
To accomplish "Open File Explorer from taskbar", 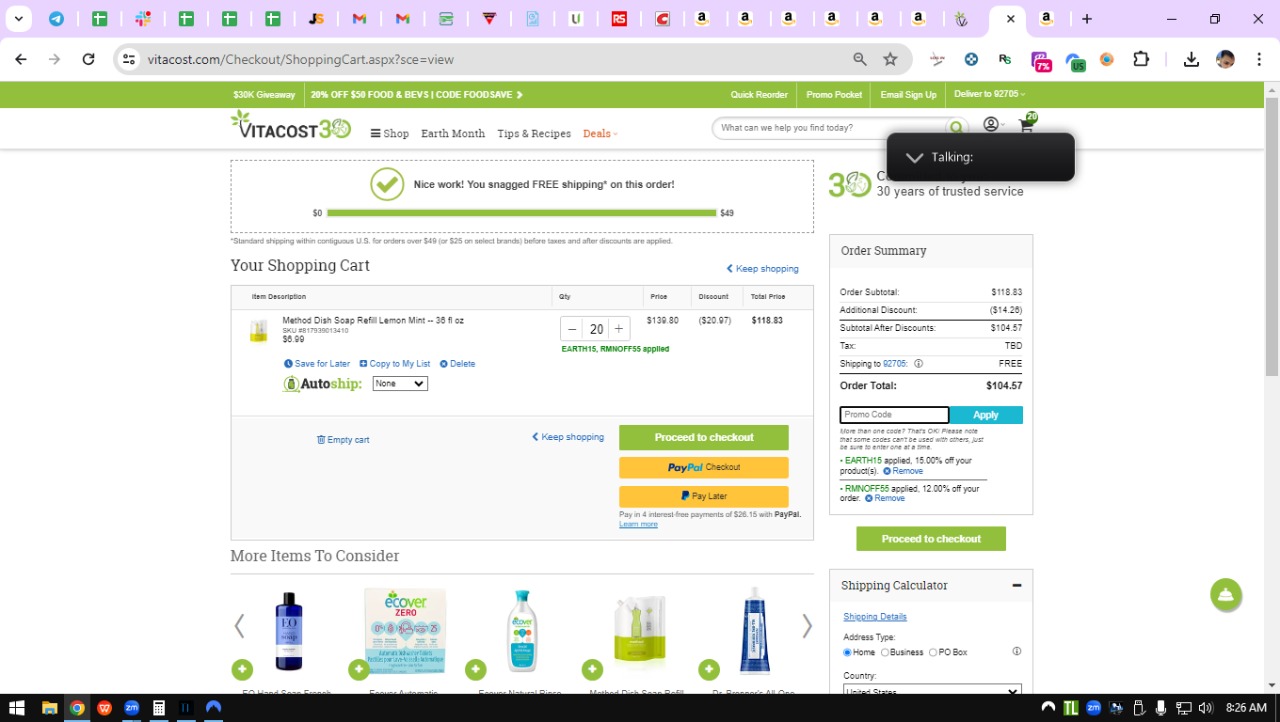I will coord(49,708).
